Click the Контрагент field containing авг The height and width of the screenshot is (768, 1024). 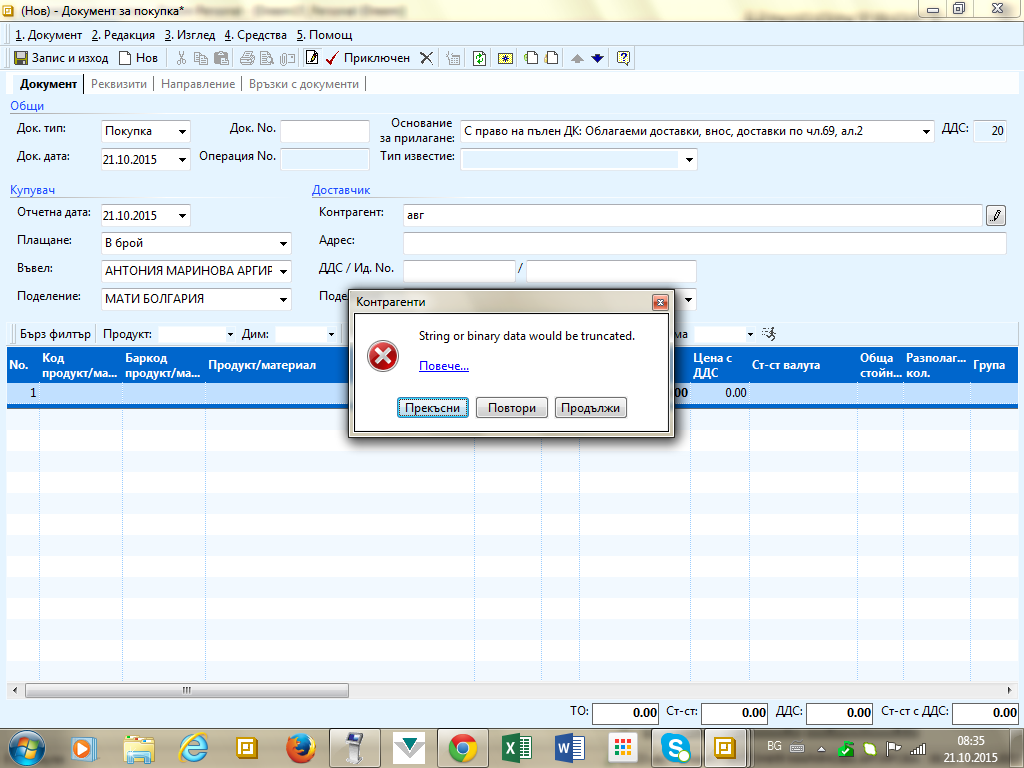[x=692, y=216]
